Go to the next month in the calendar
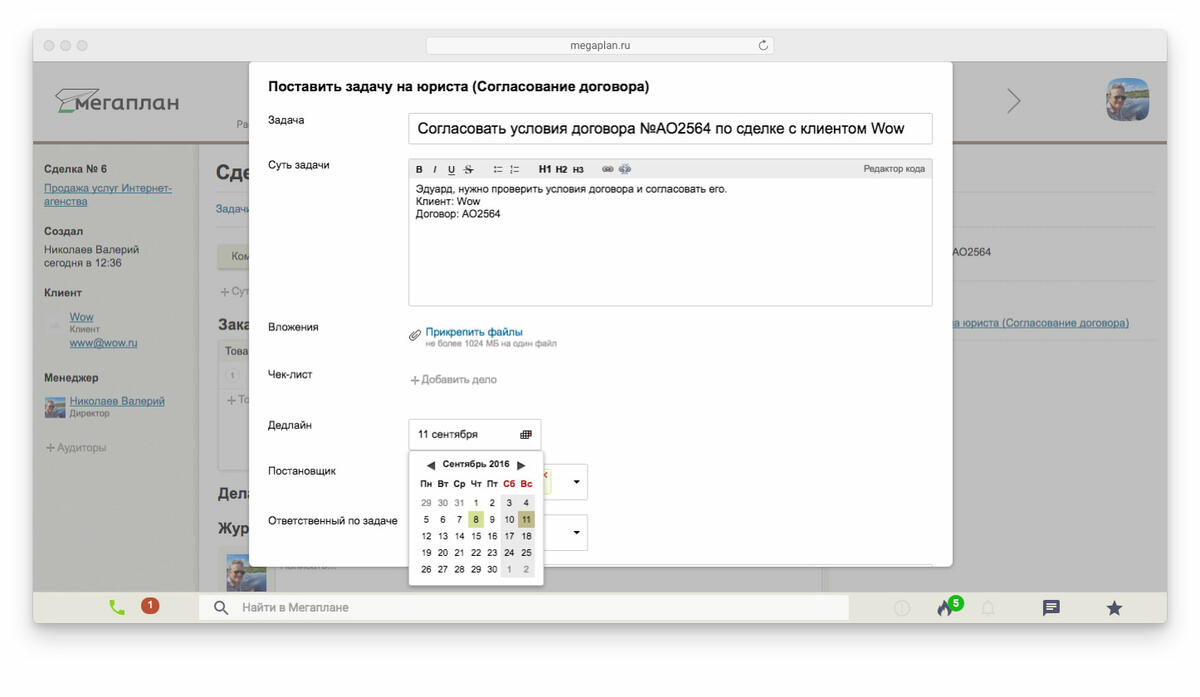Viewport: 1200px width, 697px height. [x=521, y=465]
